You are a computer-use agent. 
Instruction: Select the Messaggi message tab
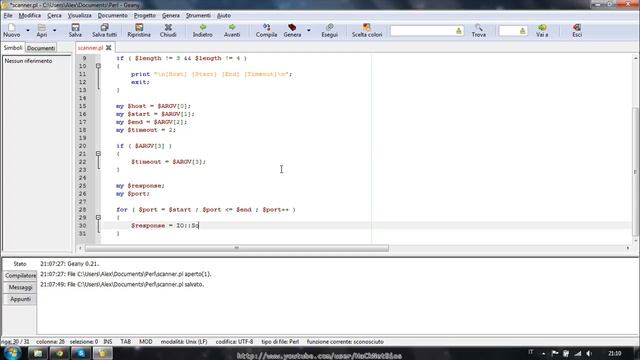click(20, 287)
